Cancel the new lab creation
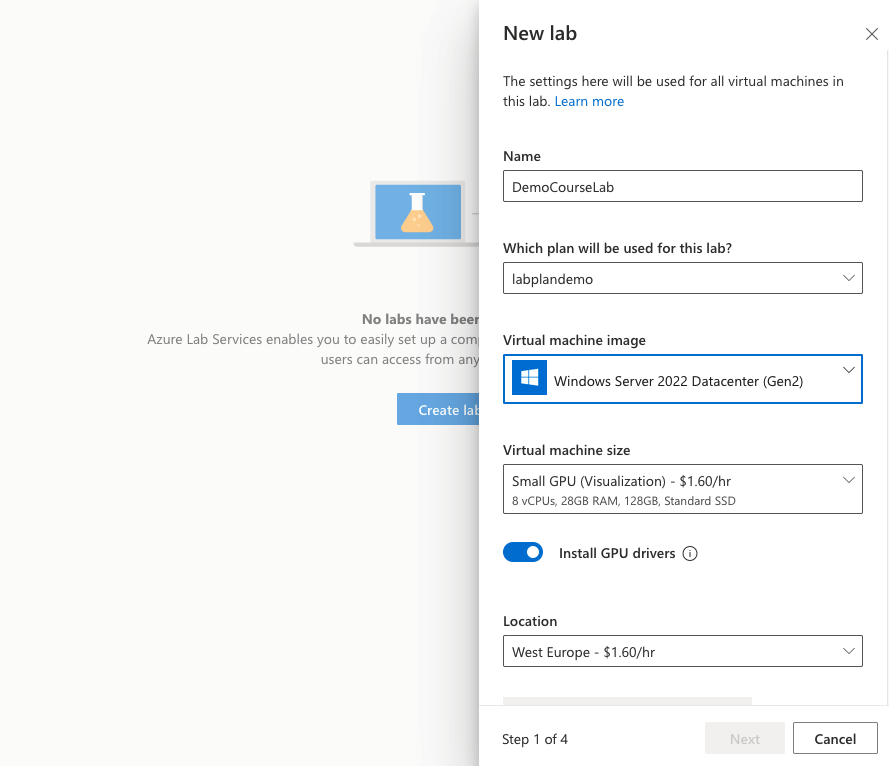The image size is (889, 766). click(x=835, y=738)
